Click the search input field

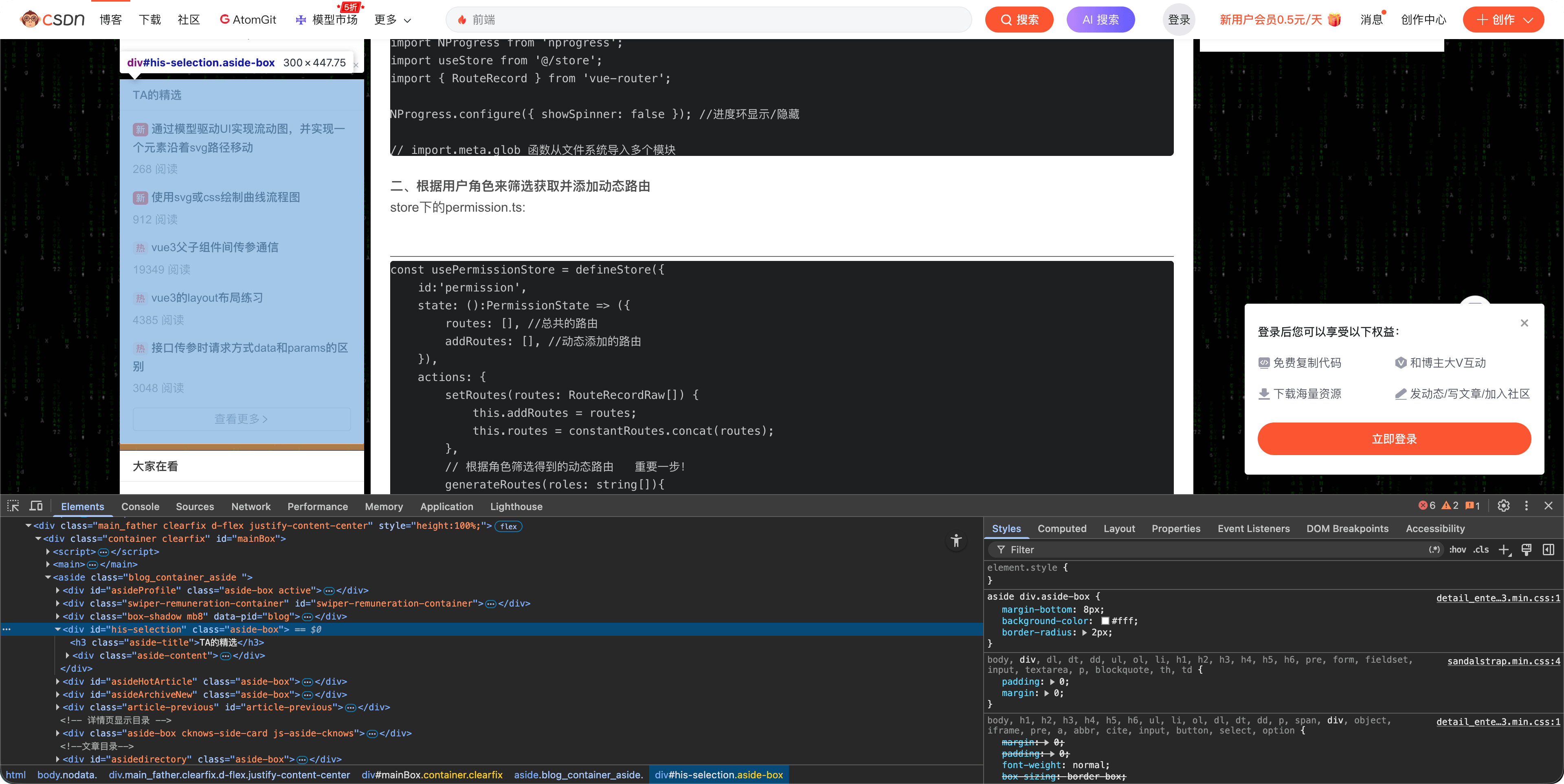coord(709,20)
